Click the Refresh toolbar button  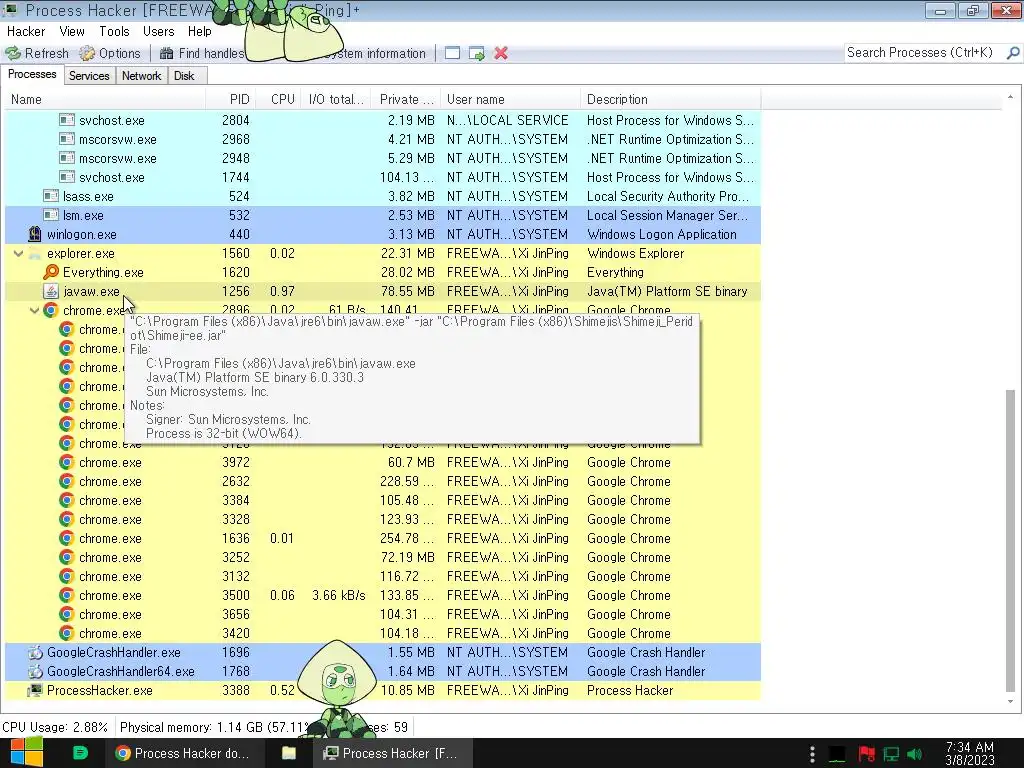click(x=37, y=54)
